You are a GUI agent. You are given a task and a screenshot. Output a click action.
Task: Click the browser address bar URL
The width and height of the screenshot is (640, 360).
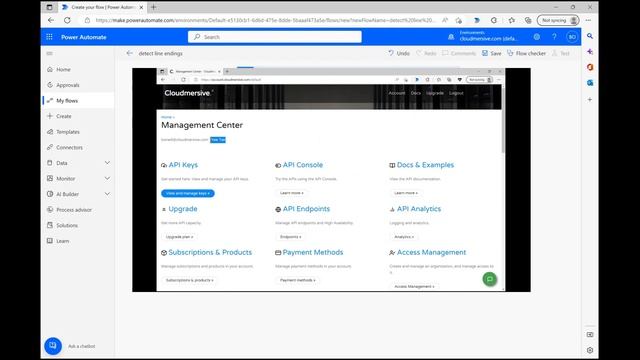(x=265, y=20)
